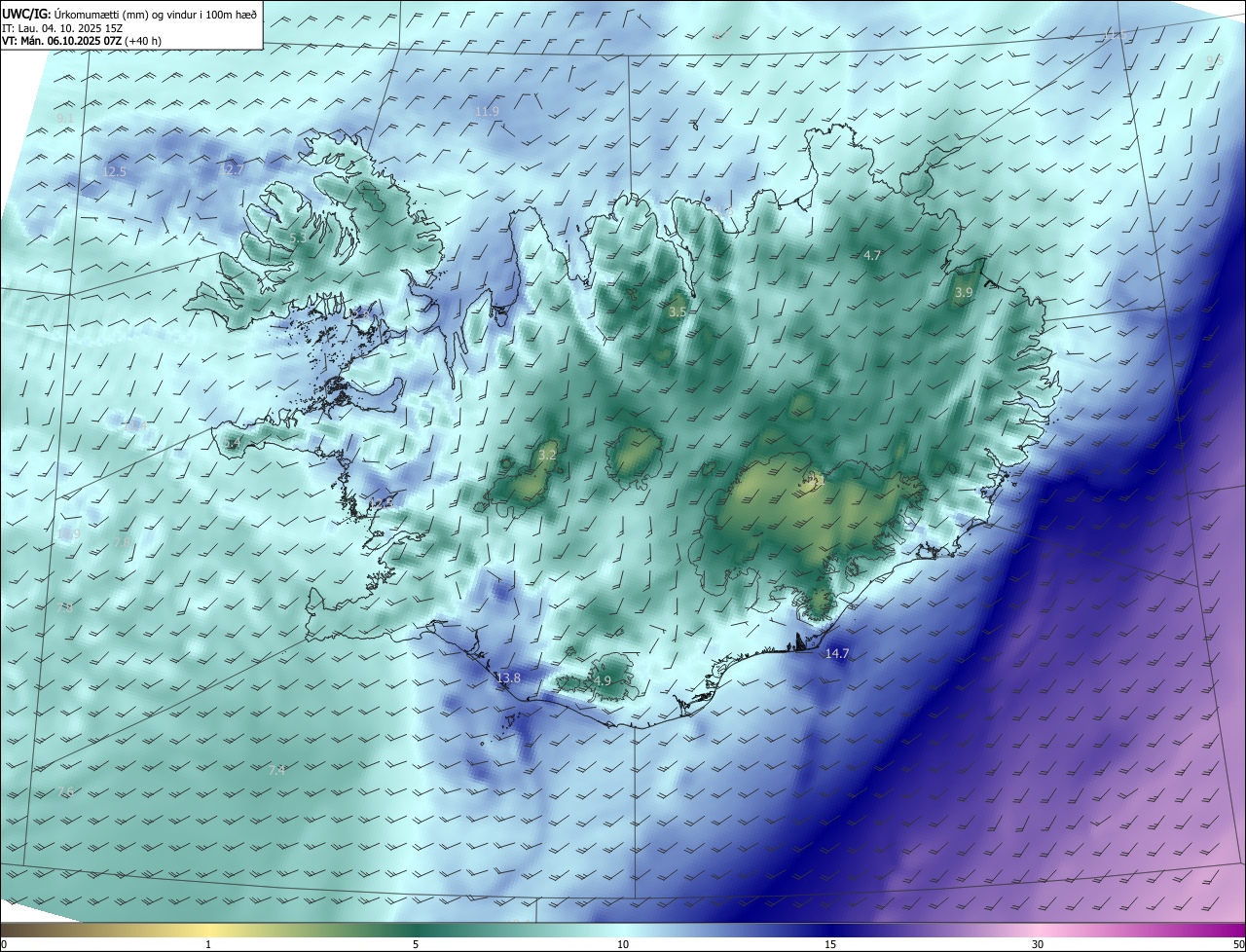
Task: Click the map title "Úrkomumætti (mm) og vindur í 100m hæð"
Action: [x=156, y=15]
